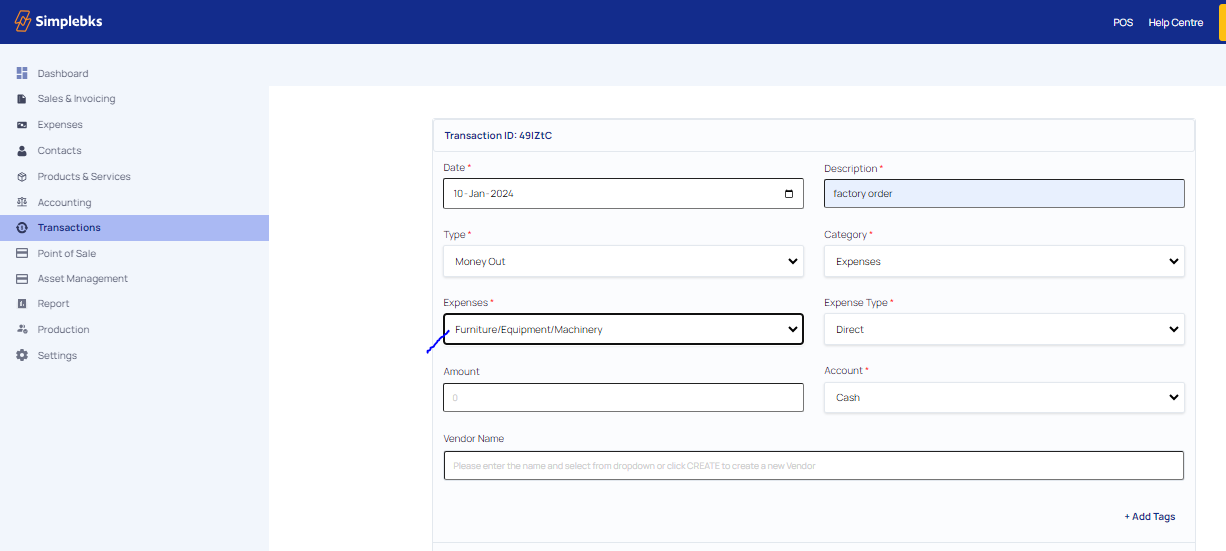Screen dimensions: 1226x551
Task: Open the date picker calendar icon
Action: tap(789, 194)
